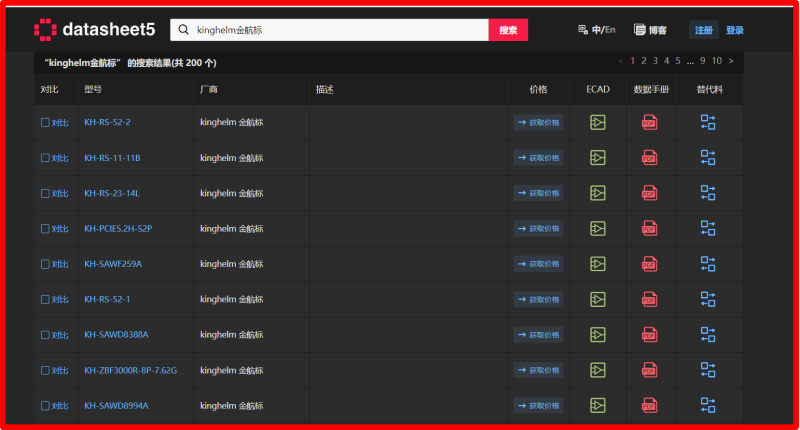View substitute parts for KH-PCIE5.2H-52P
Screen dimensions: 800x430
pos(708,229)
